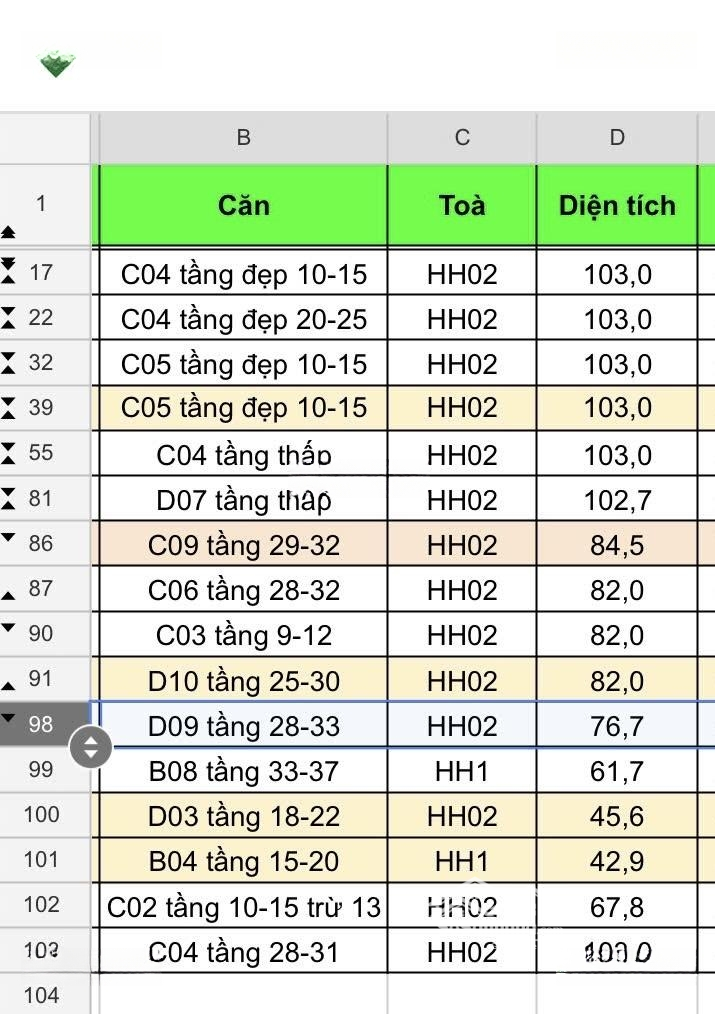Expand hidden rows at row 22

[9, 318]
